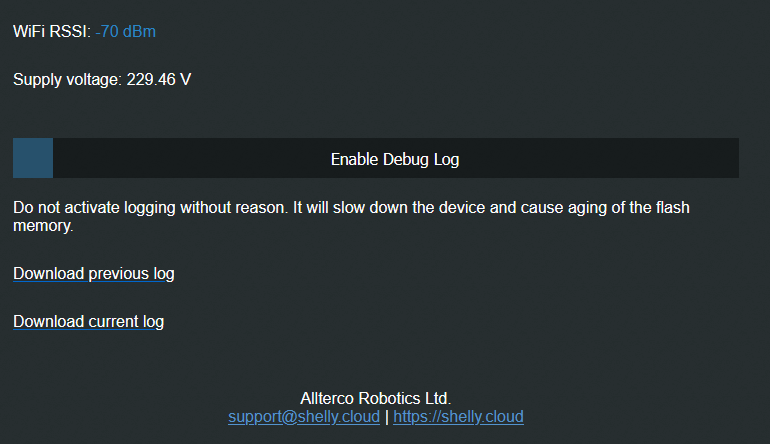The image size is (770, 444).
Task: Visit the https://shelly.cloud website link
Action: click(x=458, y=416)
